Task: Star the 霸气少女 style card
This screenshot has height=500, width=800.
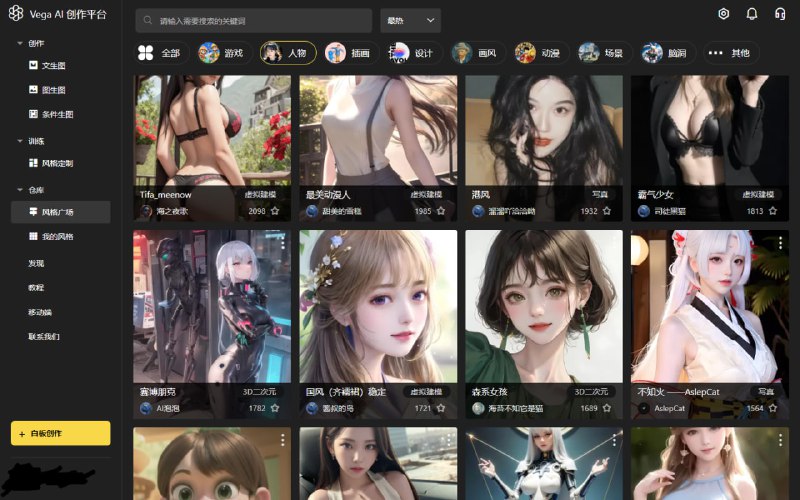Action: tap(773, 211)
